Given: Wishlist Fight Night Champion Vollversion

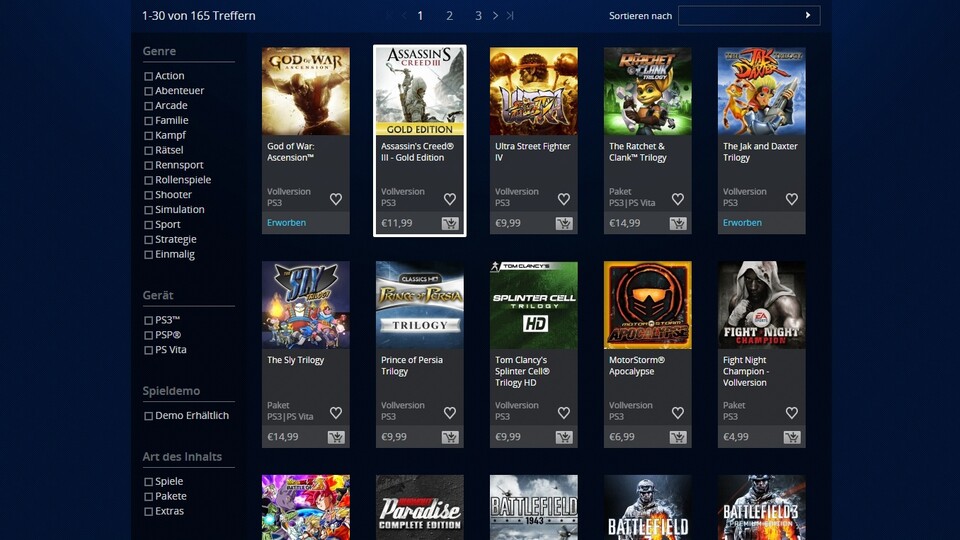Looking at the screenshot, I should tap(792, 413).
